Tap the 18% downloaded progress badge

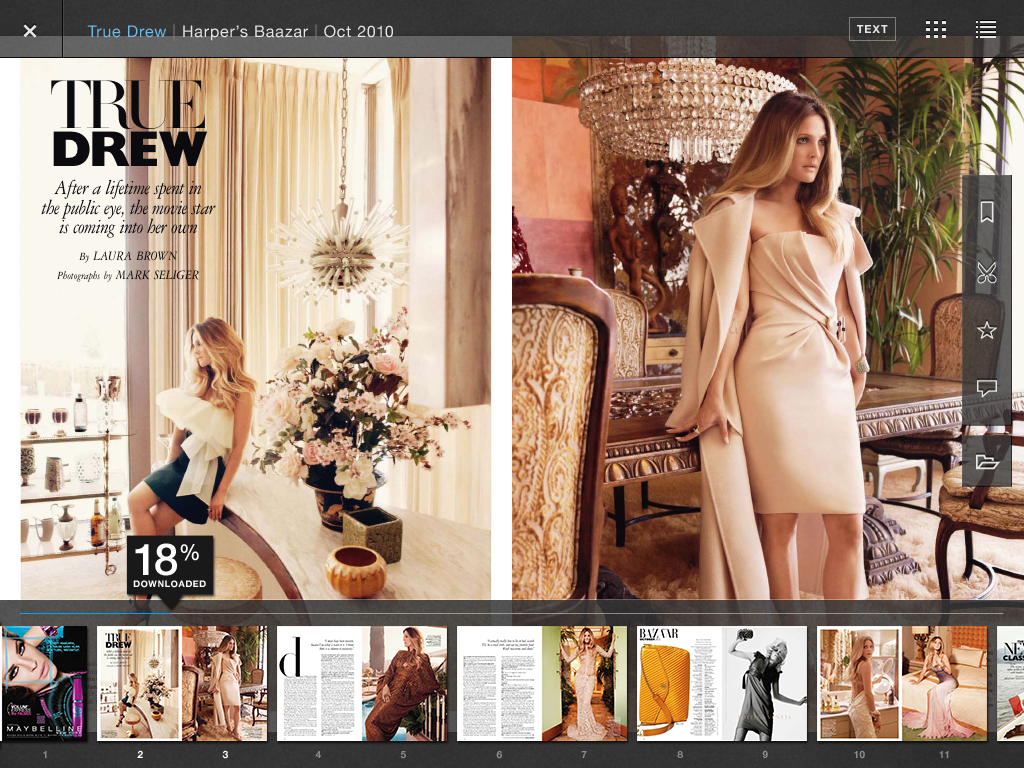[170, 565]
